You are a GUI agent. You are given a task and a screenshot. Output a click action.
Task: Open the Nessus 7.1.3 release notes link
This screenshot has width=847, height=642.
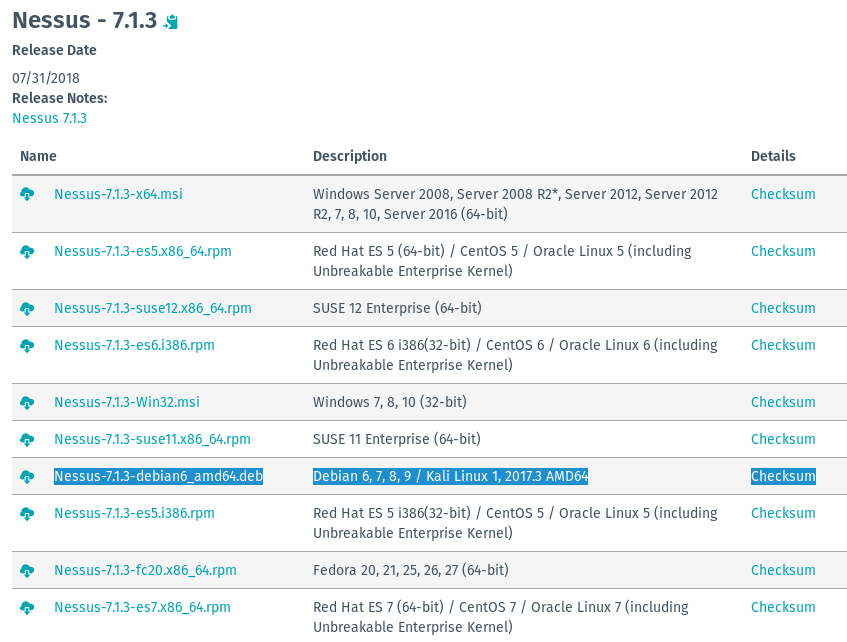(x=49, y=118)
